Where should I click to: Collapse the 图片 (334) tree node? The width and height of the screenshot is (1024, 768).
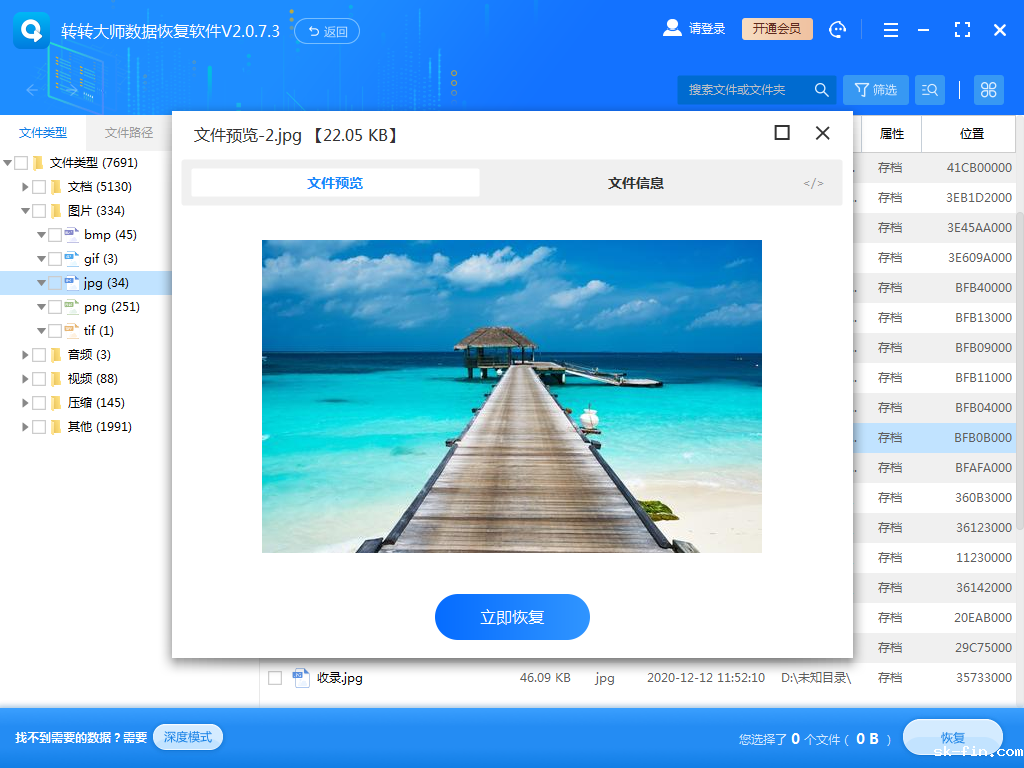tap(25, 210)
